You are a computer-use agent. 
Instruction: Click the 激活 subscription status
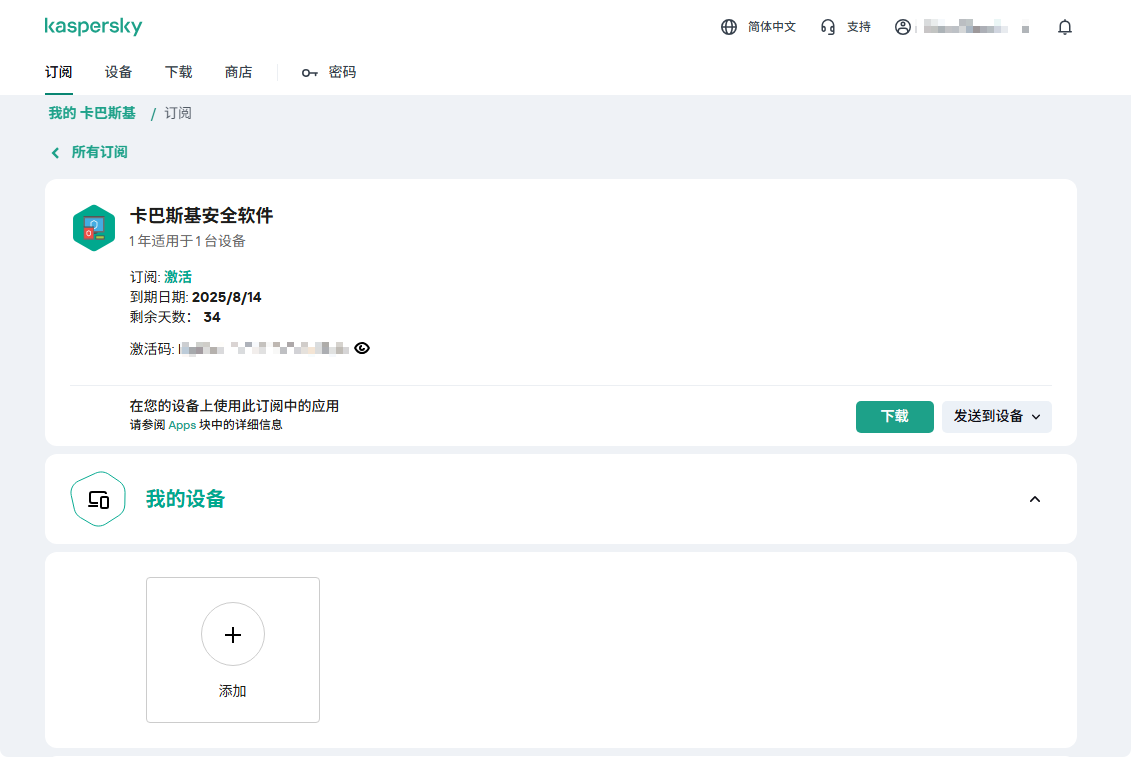tap(178, 277)
